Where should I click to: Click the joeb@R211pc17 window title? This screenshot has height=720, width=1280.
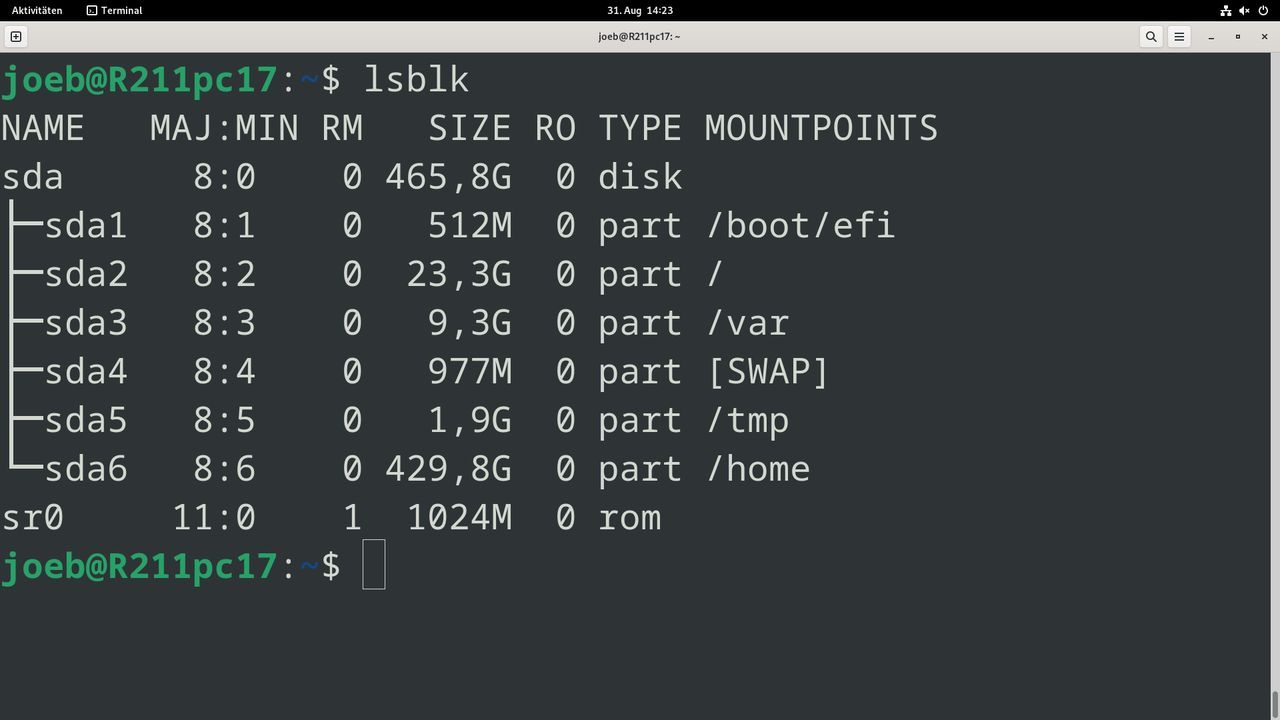pyautogui.click(x=639, y=37)
